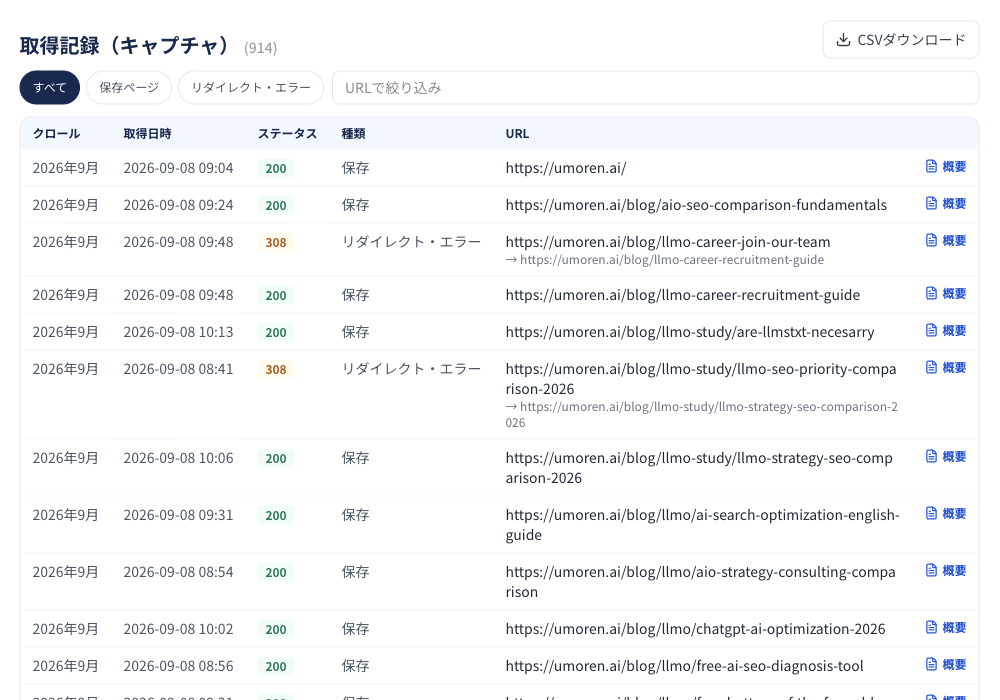Focus the URLで絞り込み filter field
The height and width of the screenshot is (700, 1000).
655,87
